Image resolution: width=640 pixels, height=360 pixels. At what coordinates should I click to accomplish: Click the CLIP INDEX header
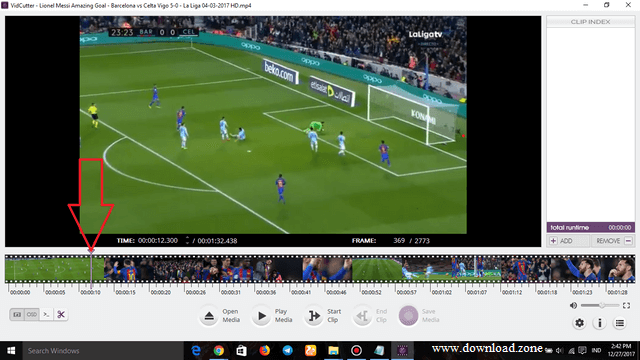pyautogui.click(x=591, y=22)
